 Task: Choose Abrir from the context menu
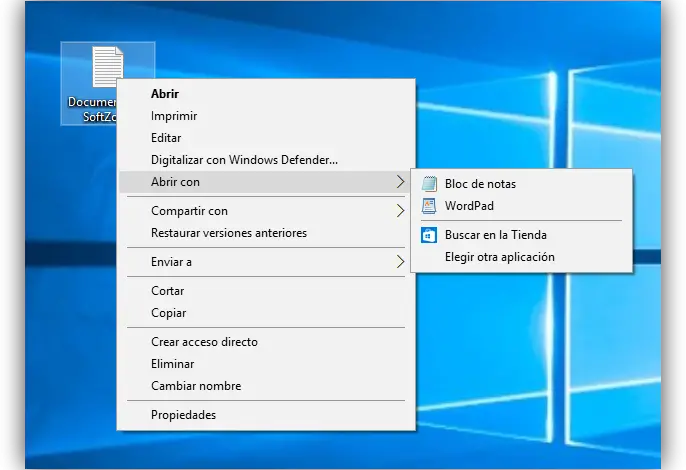click(266, 94)
